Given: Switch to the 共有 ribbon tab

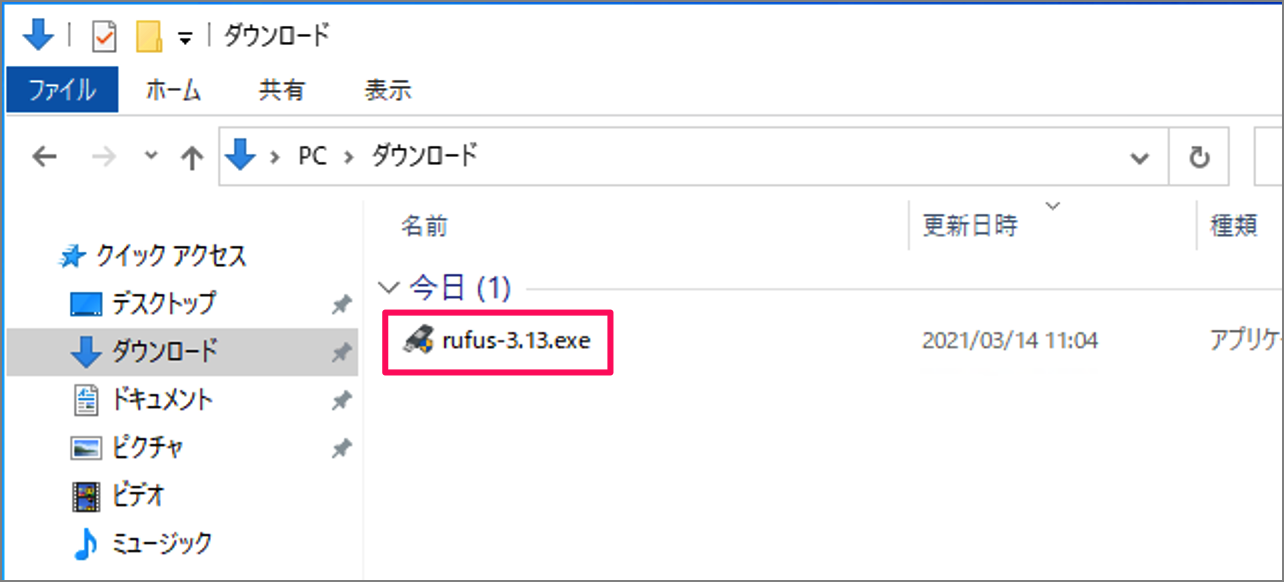Looking at the screenshot, I should [281, 90].
